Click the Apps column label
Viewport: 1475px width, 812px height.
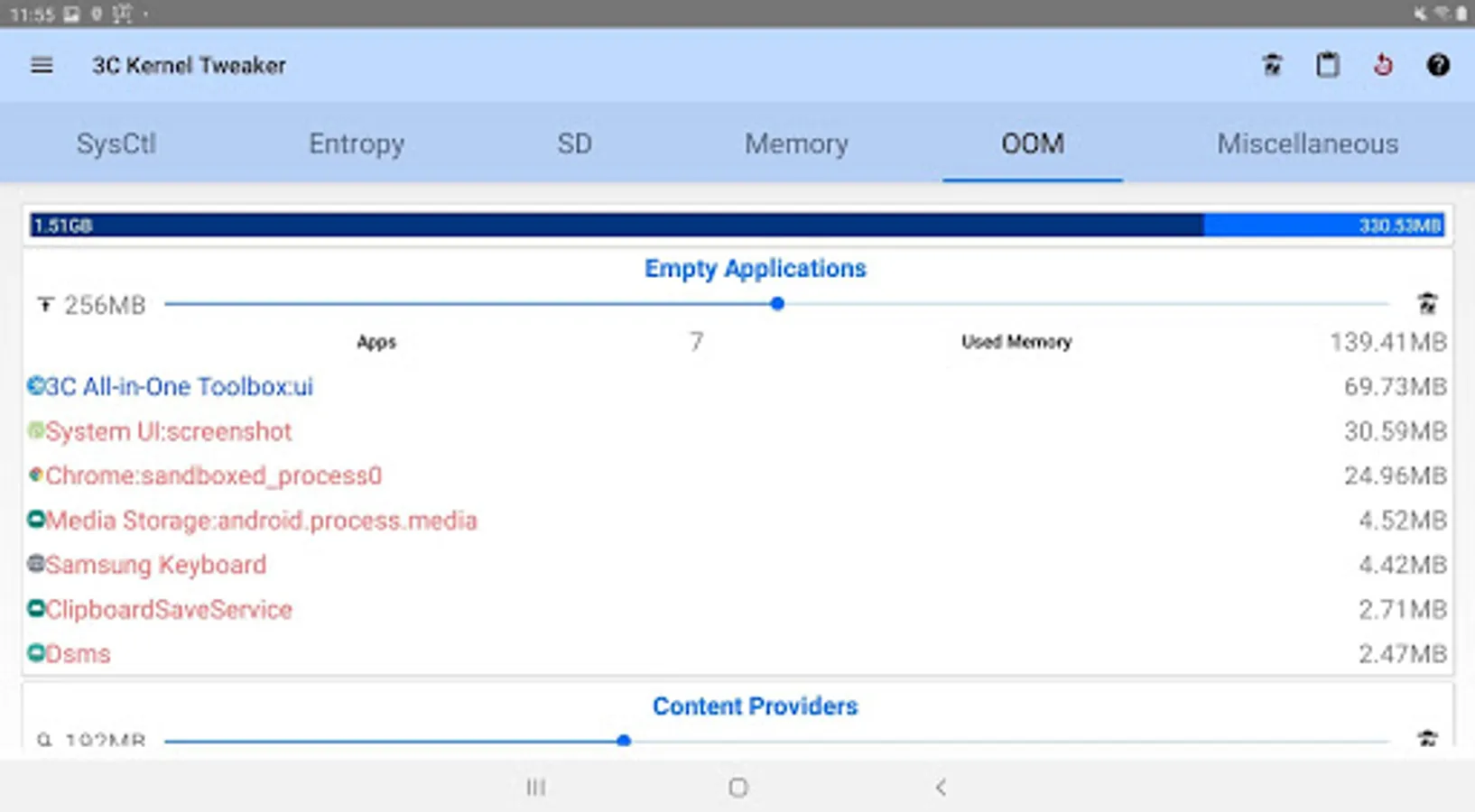(x=376, y=342)
